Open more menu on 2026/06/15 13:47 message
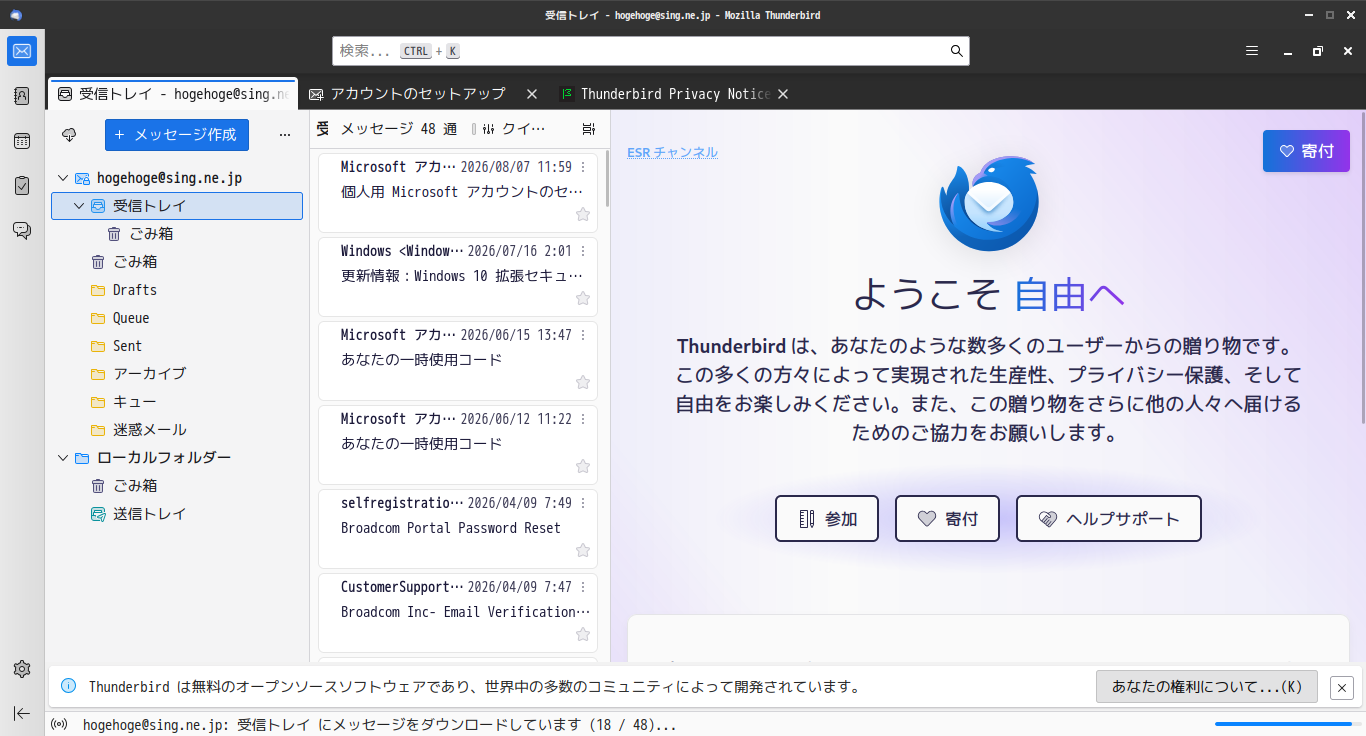 (583, 335)
